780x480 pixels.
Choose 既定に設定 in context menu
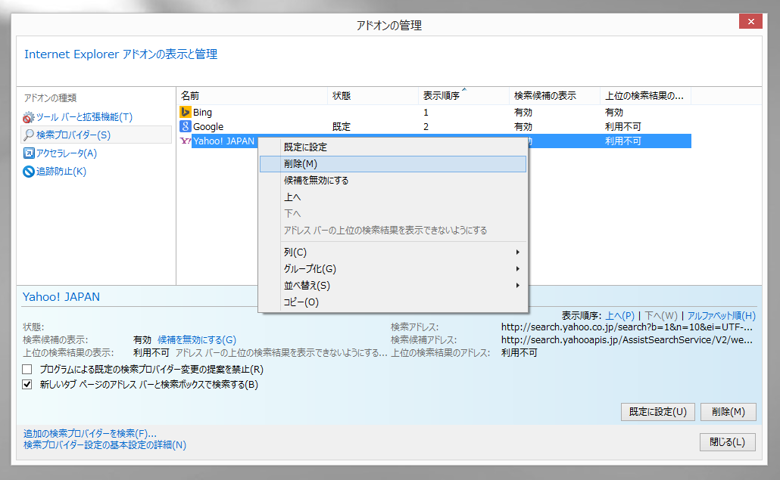point(393,147)
